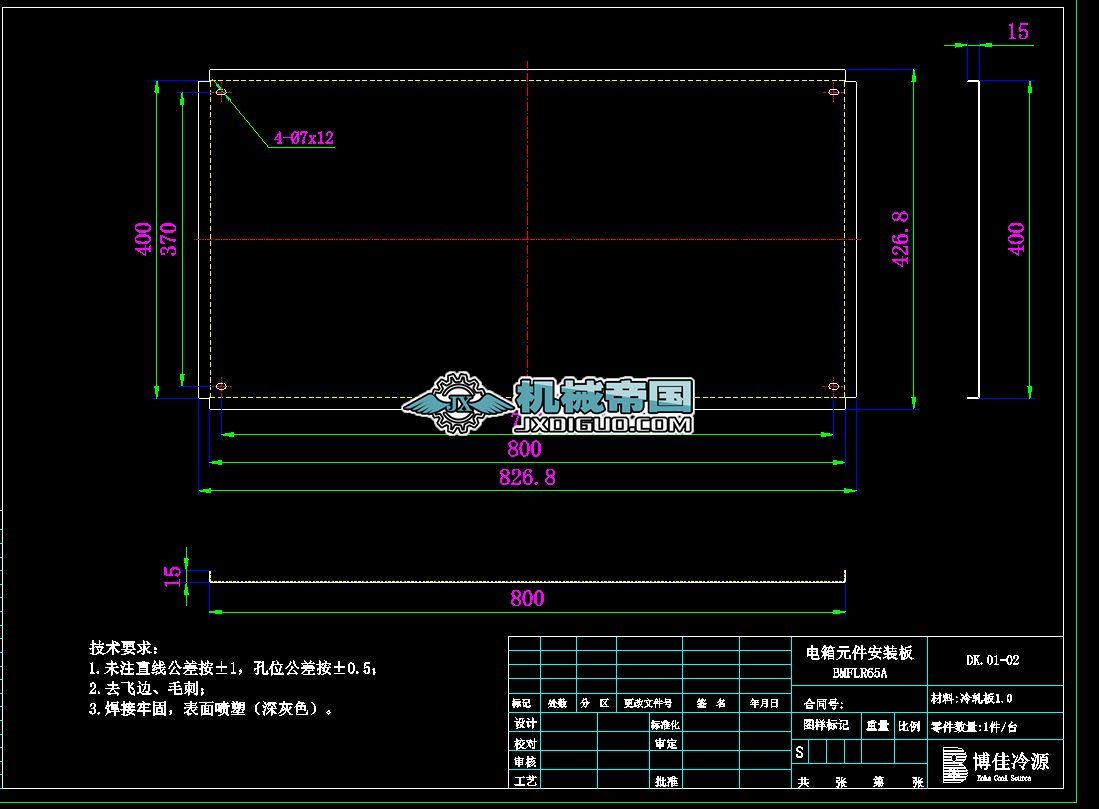
Task: Click the bottom-right mounting hole symbol
Action: point(834,384)
